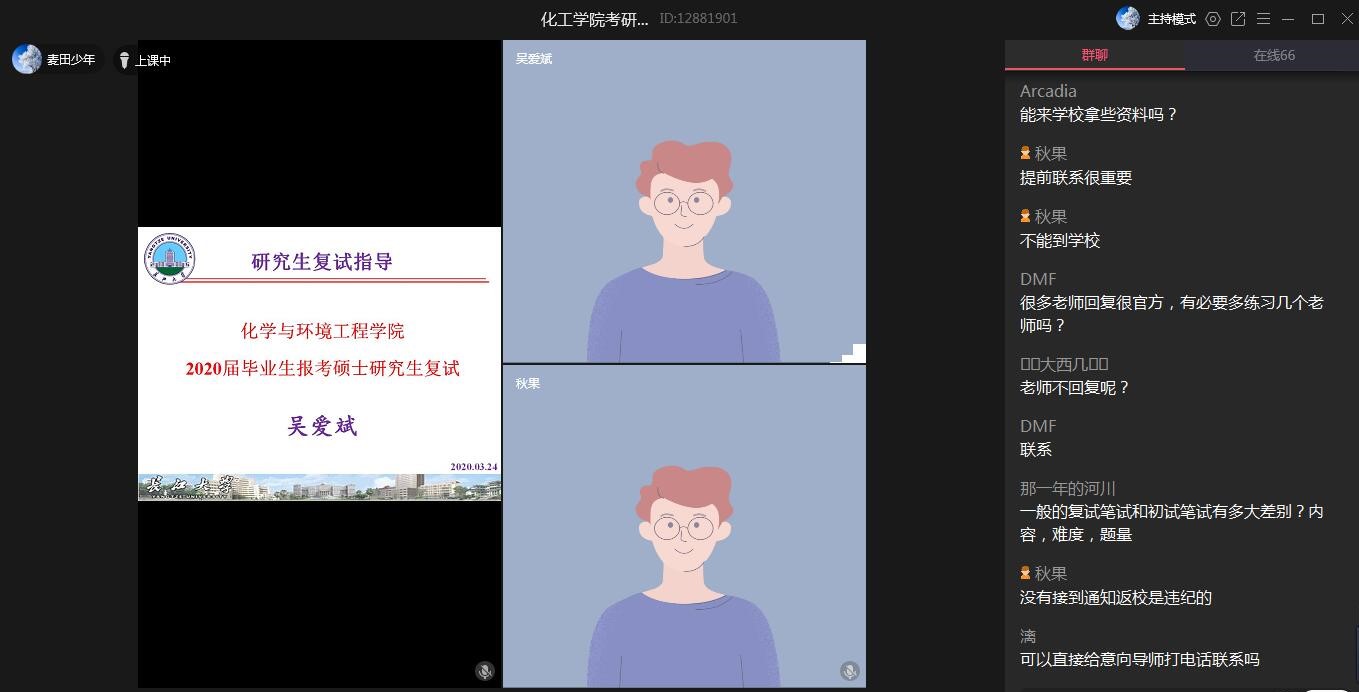The width and height of the screenshot is (1359, 692).
Task: Open settings with the gear icon in title bar
Action: coord(1213,19)
